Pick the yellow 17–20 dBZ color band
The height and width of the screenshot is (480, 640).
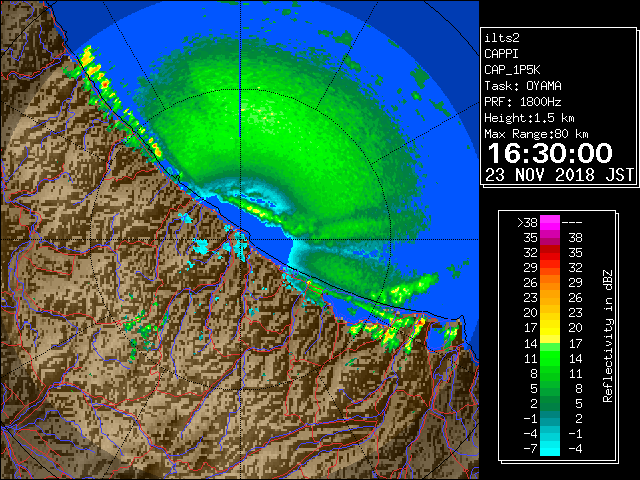pyautogui.click(x=550, y=328)
